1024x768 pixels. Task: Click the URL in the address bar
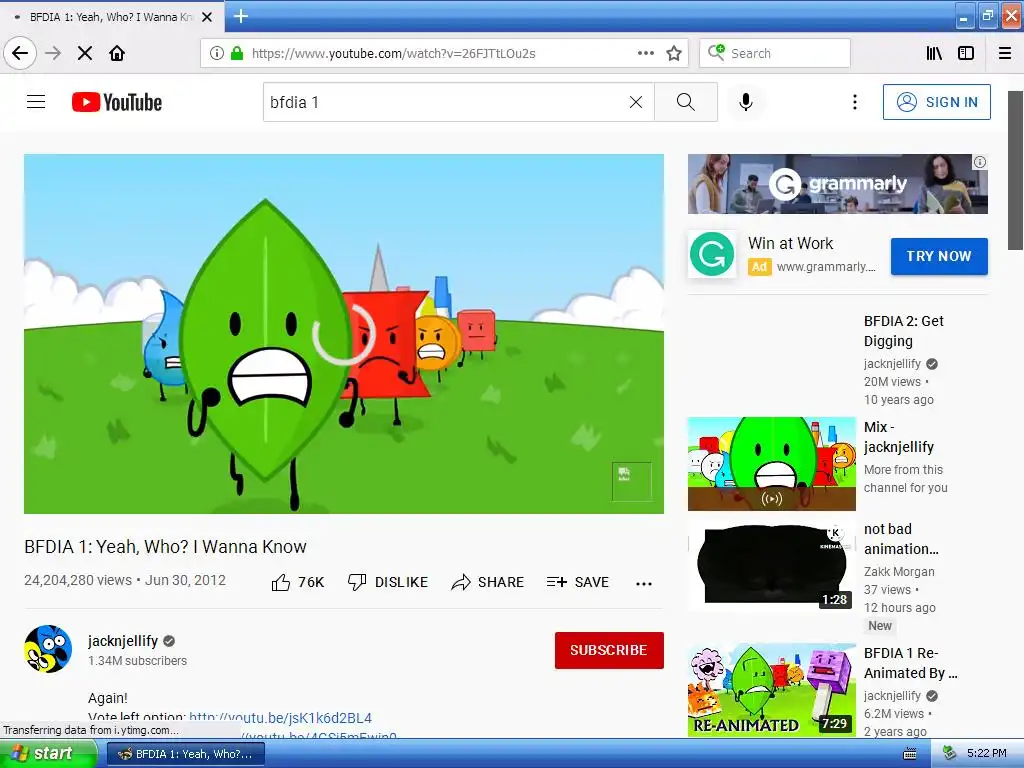tap(393, 54)
